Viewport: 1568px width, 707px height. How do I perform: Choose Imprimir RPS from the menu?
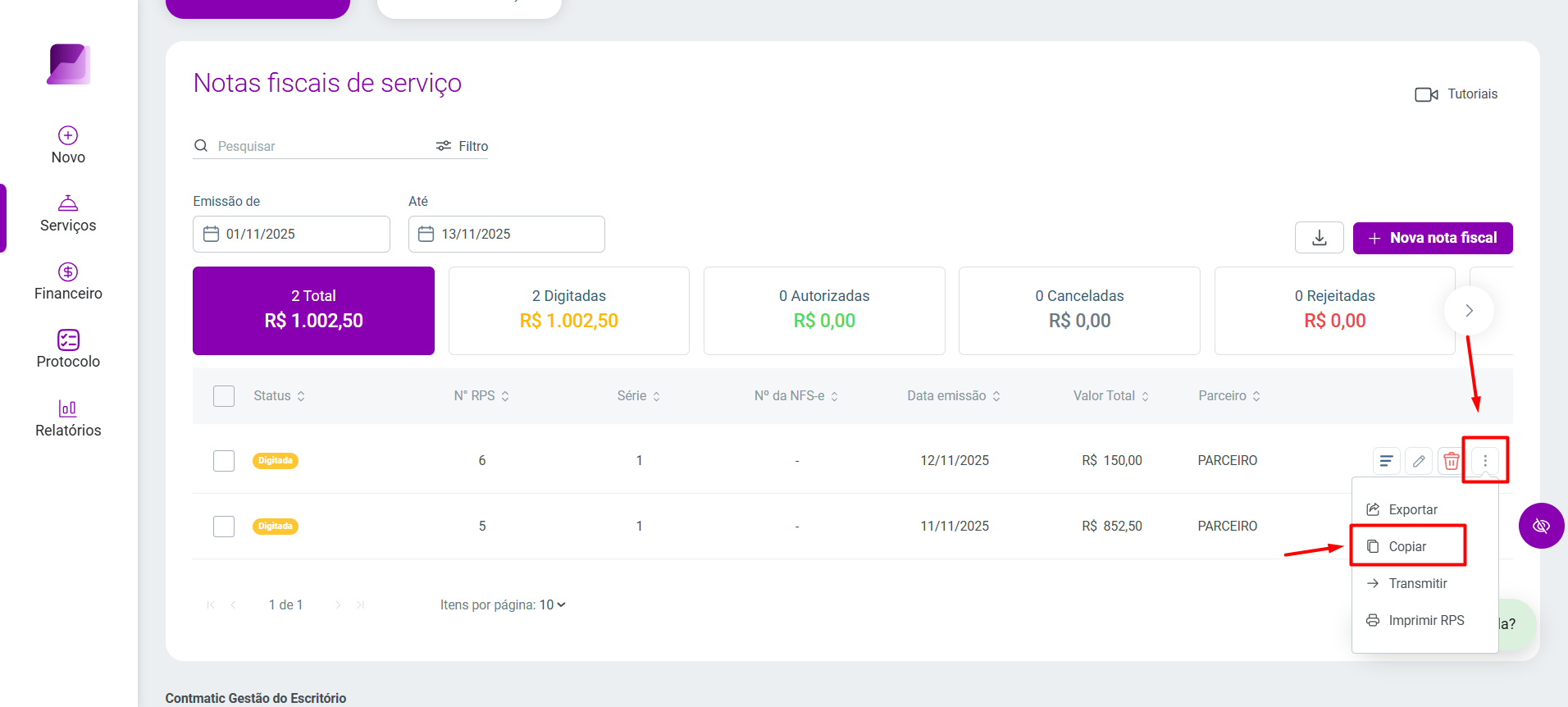(x=1415, y=620)
